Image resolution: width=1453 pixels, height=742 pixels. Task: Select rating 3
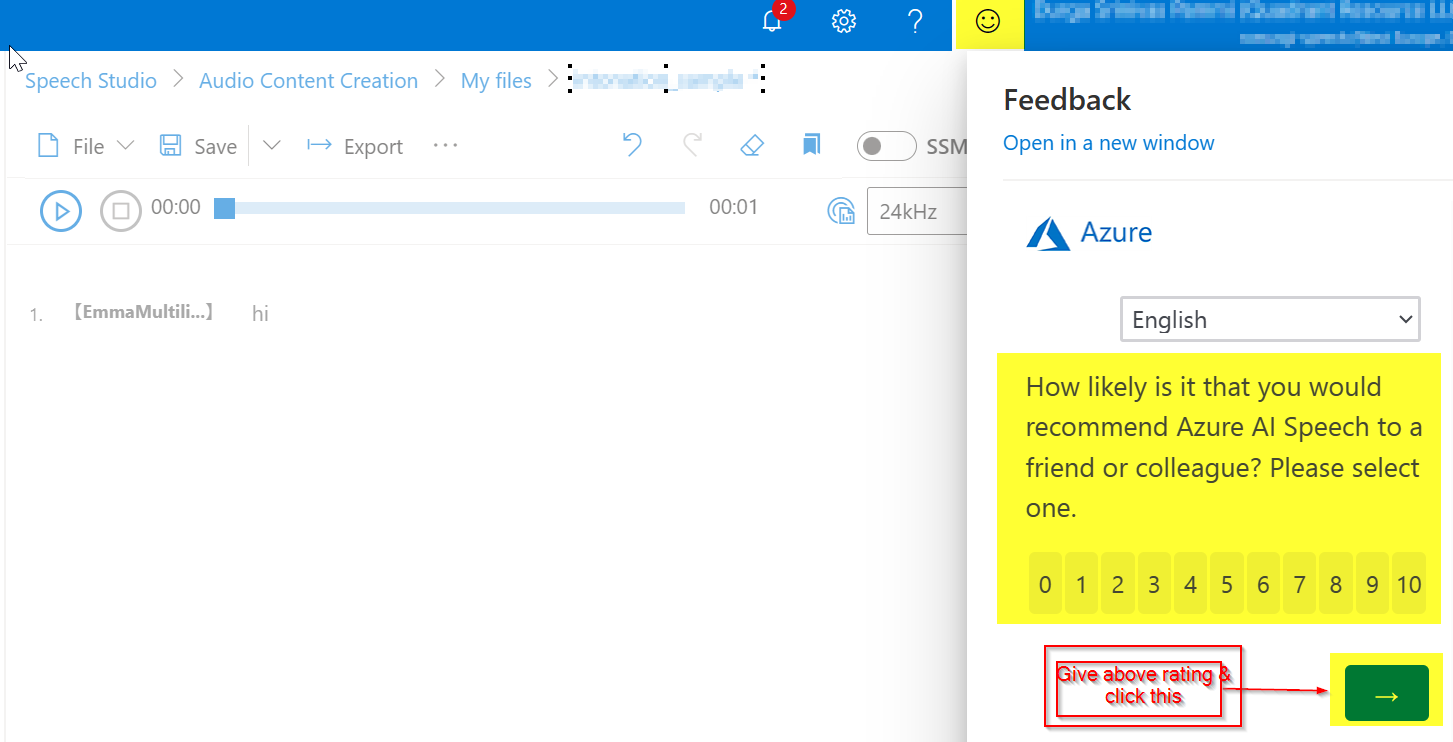[1154, 584]
